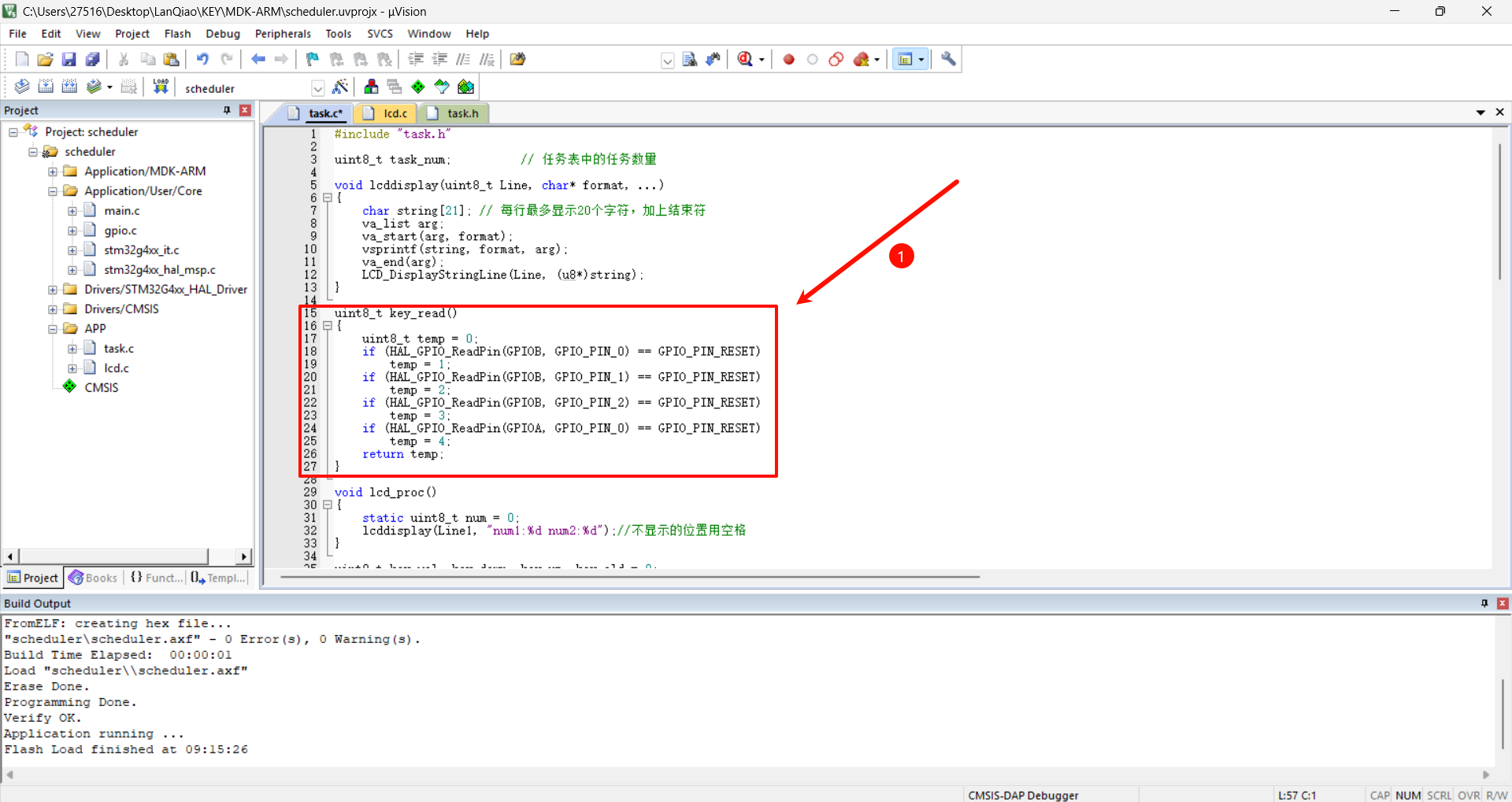Viewport: 1512px width, 802px height.
Task: Start incremental find from the toolbar
Action: tap(713, 59)
